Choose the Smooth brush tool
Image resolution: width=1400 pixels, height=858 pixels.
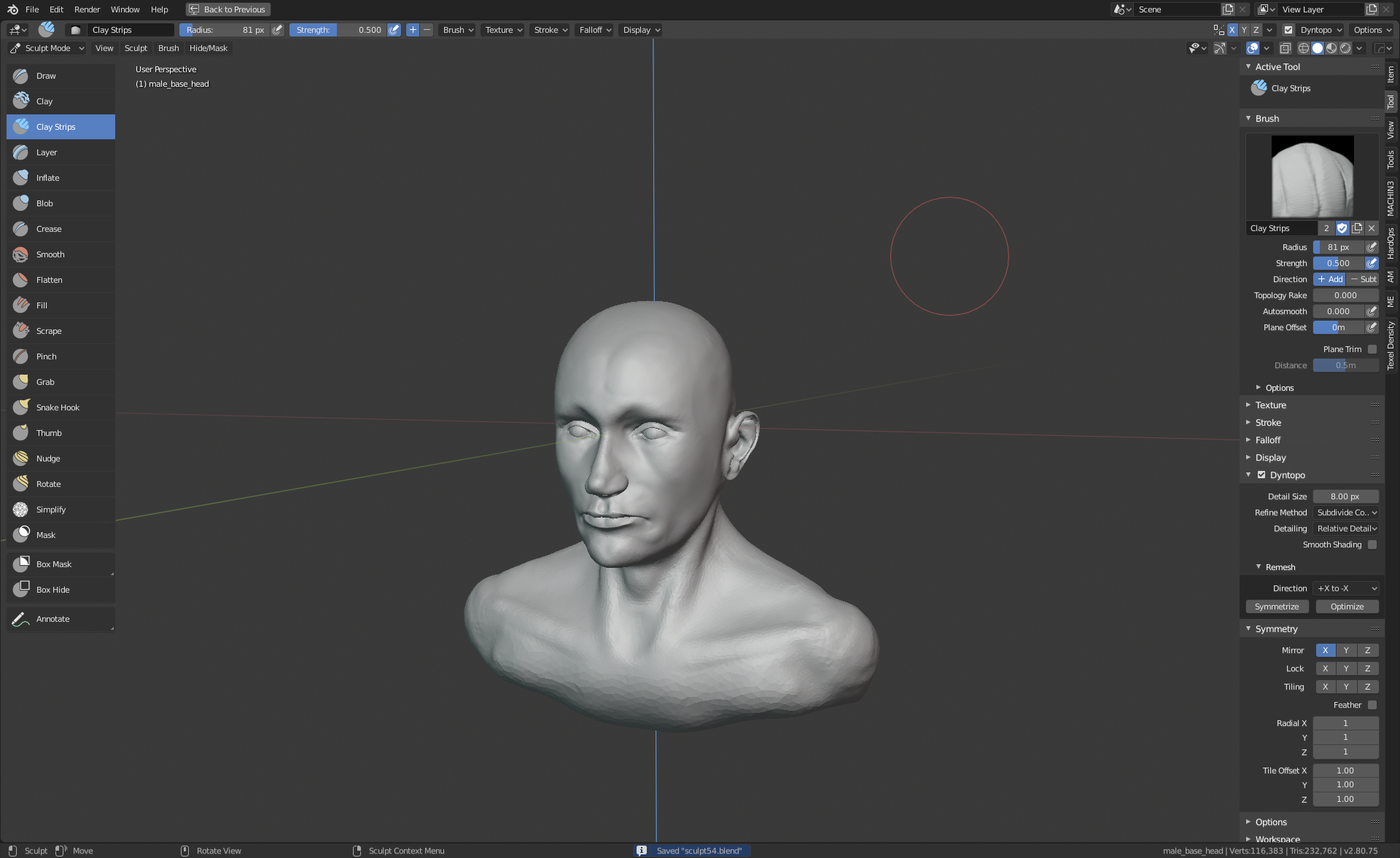[x=50, y=254]
